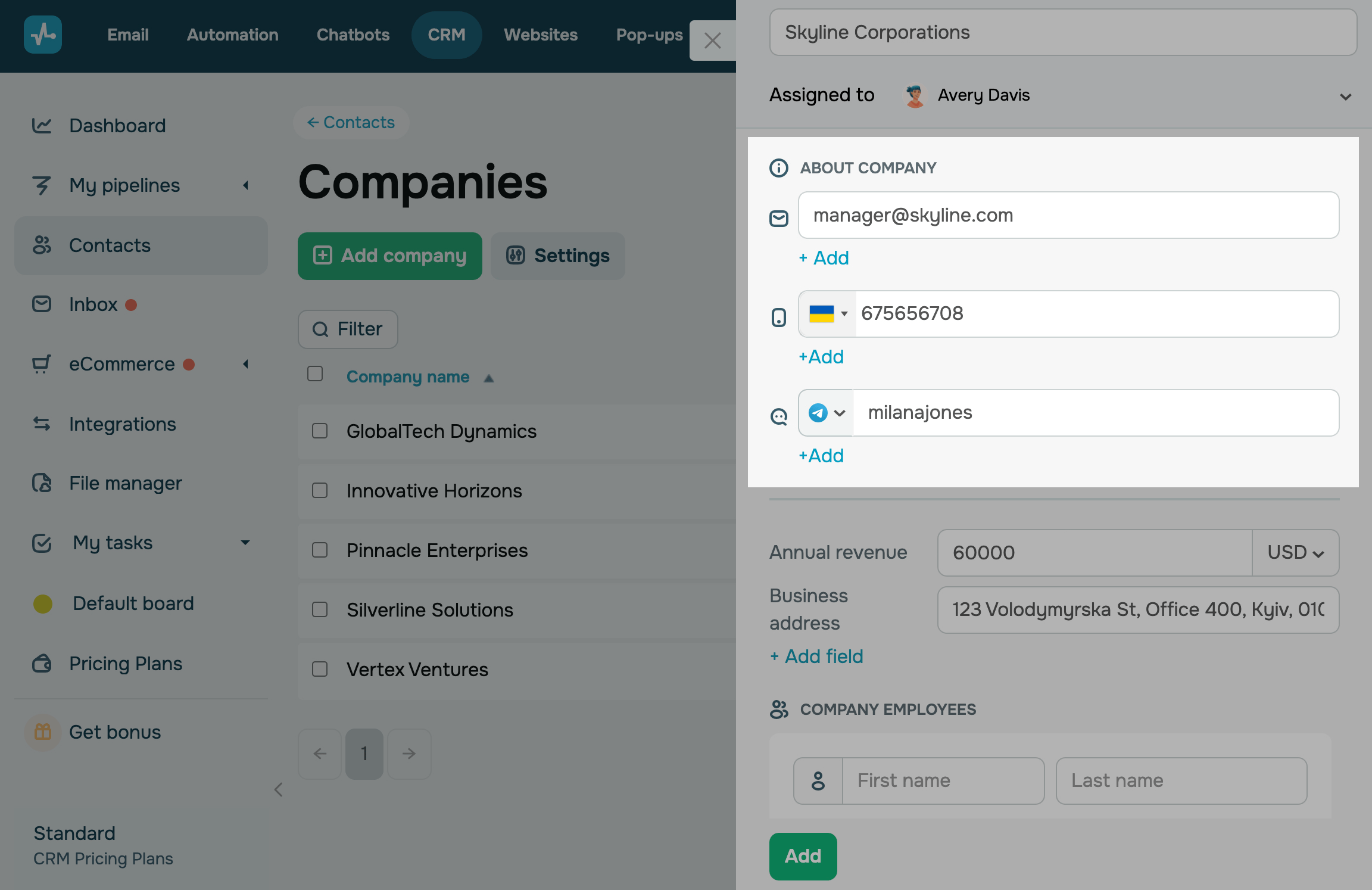Switch to the Automation tab
Image resolution: width=1372 pixels, height=890 pixels.
coord(232,35)
